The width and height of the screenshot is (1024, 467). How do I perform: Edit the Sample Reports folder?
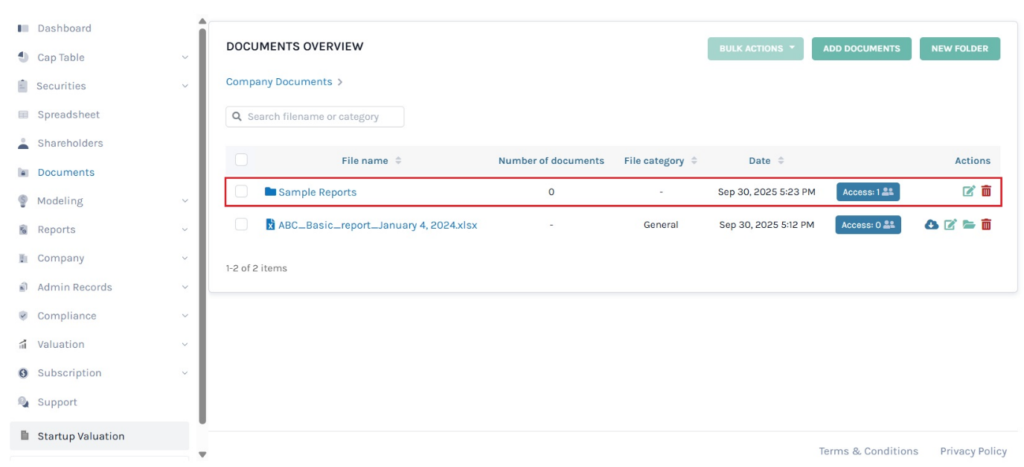click(968, 192)
